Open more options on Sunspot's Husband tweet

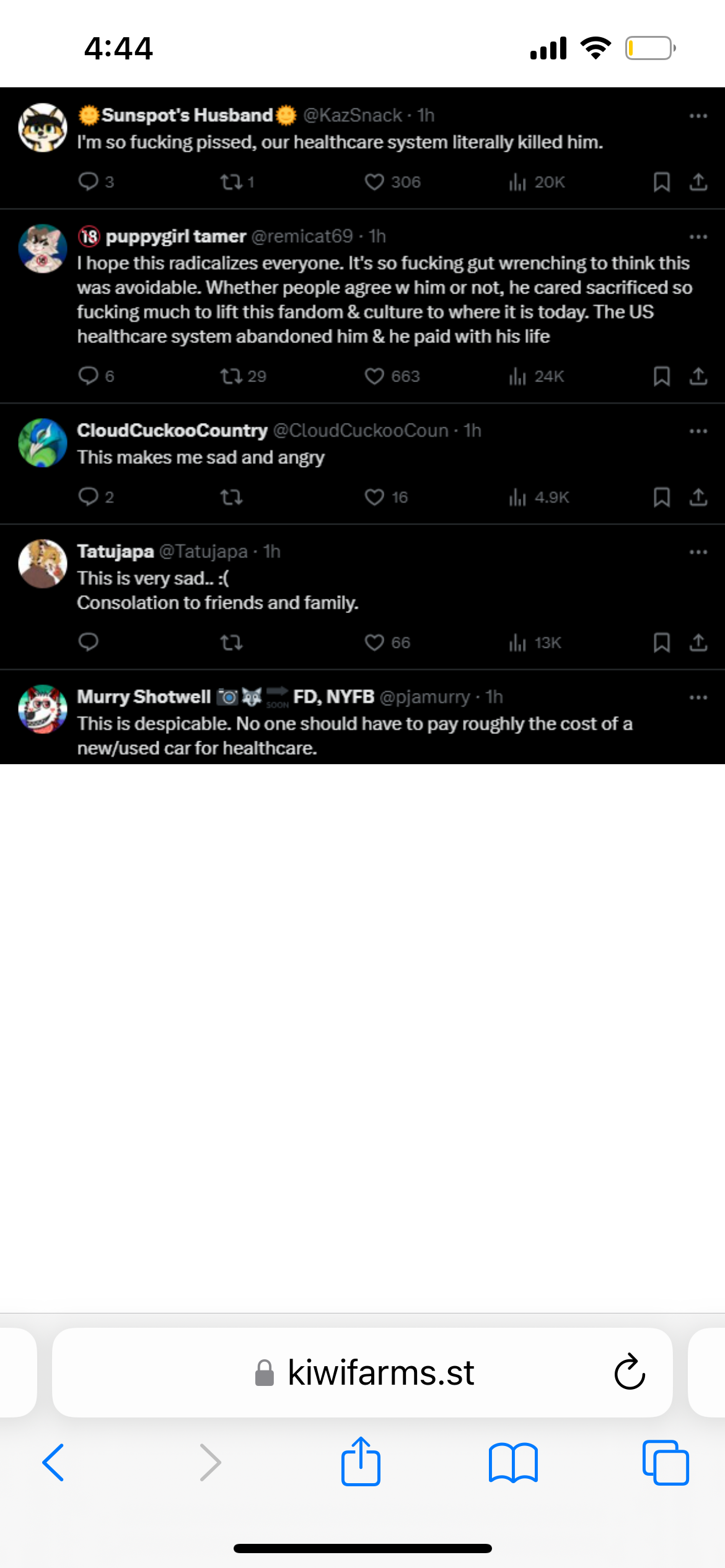698,116
